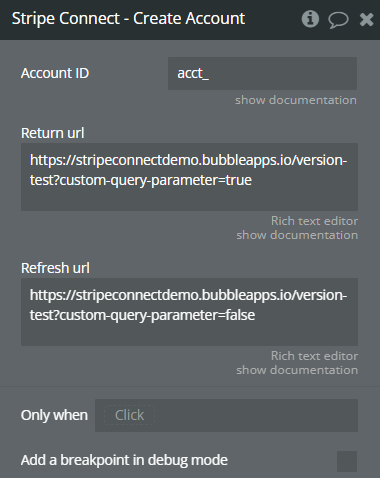Show documentation below Refresh url
380x478 pixels.
297,370
